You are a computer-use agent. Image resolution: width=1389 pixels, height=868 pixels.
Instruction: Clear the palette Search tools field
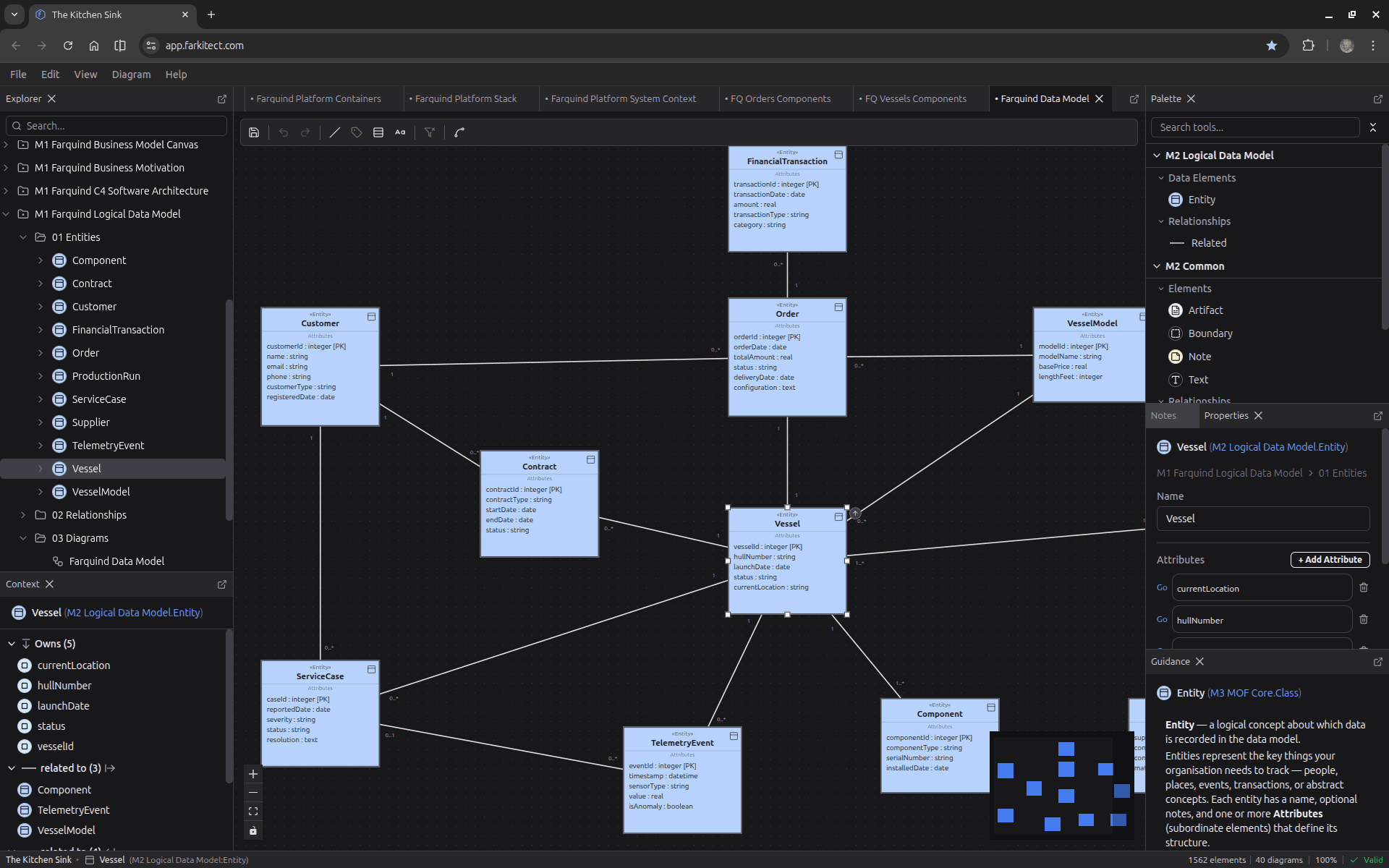[1373, 127]
